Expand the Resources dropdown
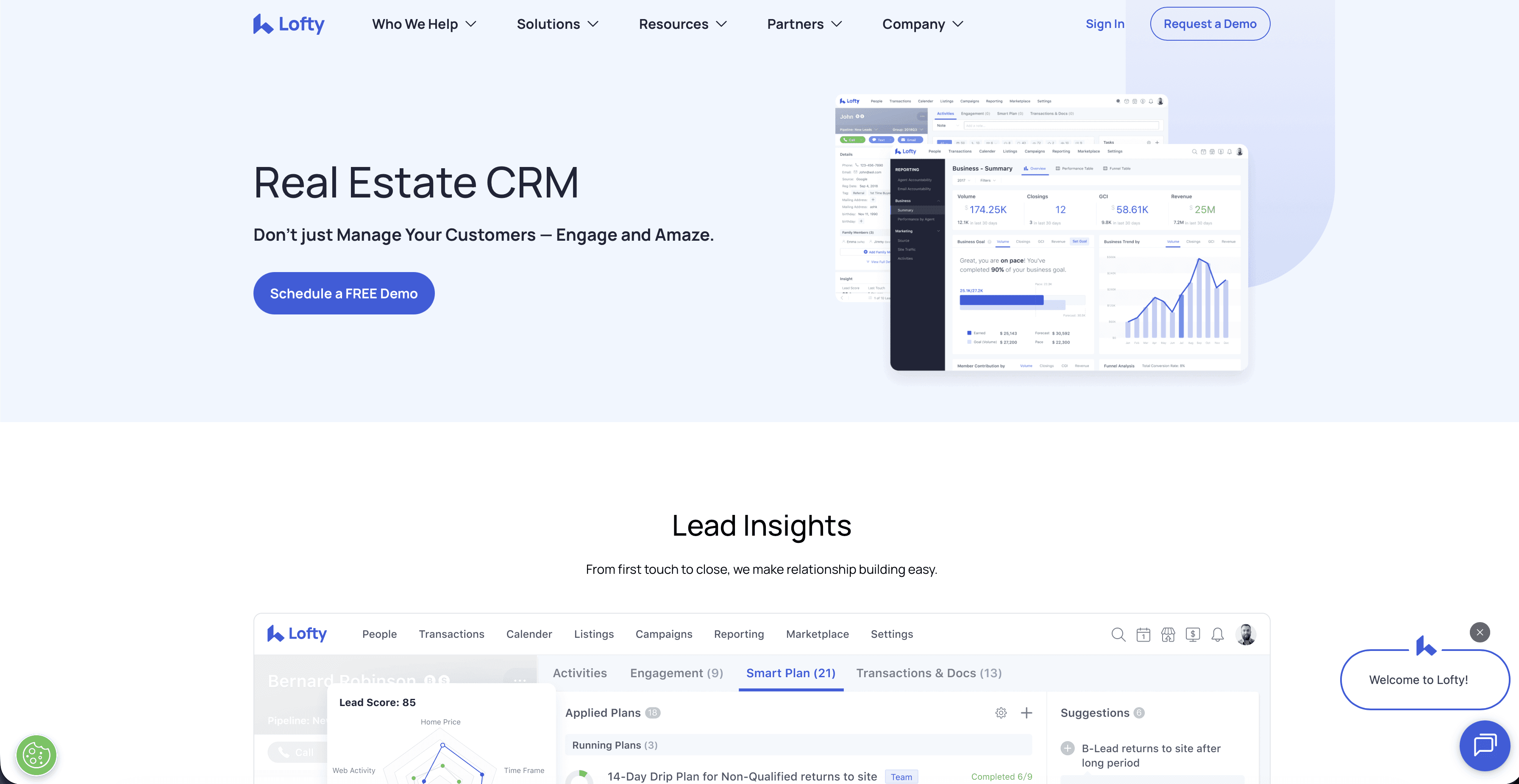The image size is (1519, 784). point(682,24)
